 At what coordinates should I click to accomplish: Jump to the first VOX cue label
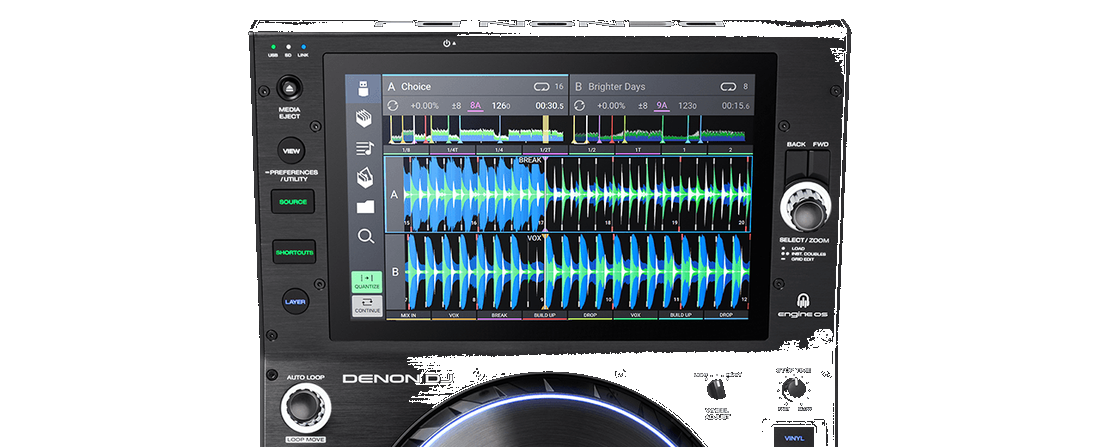(453, 316)
